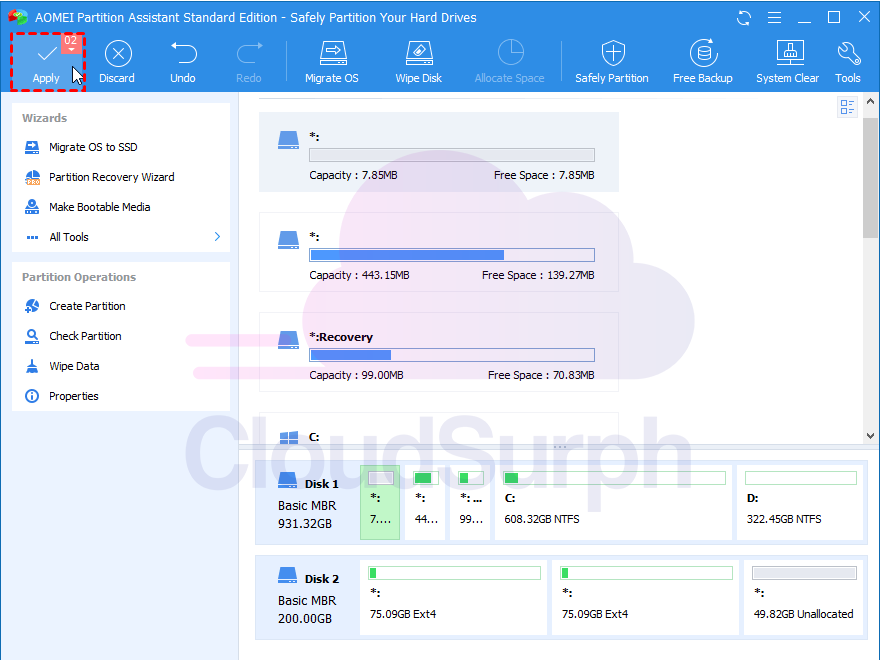This screenshot has height=660, width=880.
Task: Choose Wipe Data operation
Action: pos(74,366)
